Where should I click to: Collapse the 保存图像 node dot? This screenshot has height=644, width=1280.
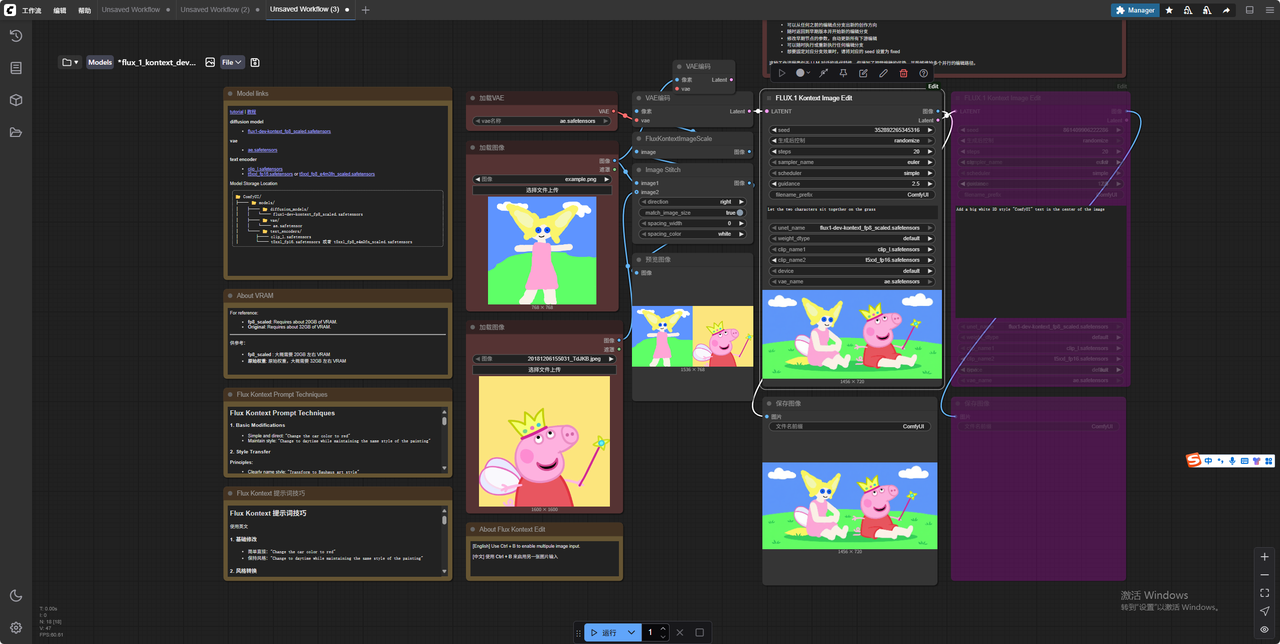pos(768,404)
